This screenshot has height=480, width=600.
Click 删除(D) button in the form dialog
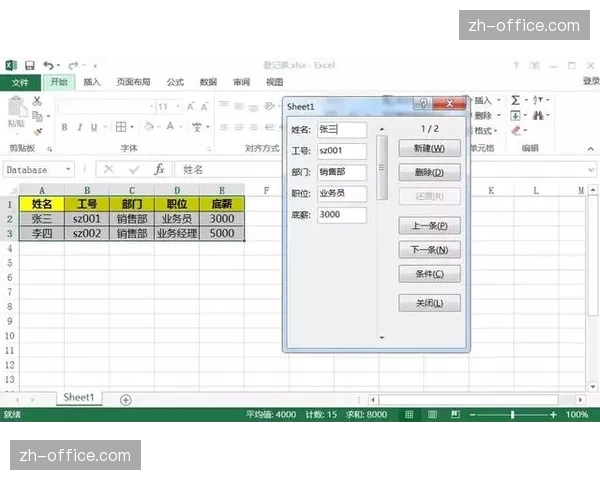pyautogui.click(x=429, y=173)
